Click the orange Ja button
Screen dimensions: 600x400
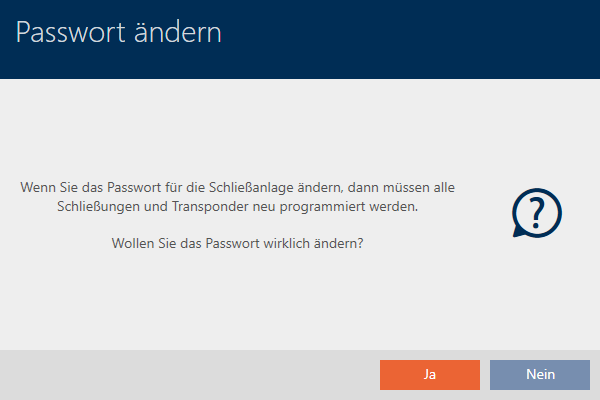click(x=429, y=375)
